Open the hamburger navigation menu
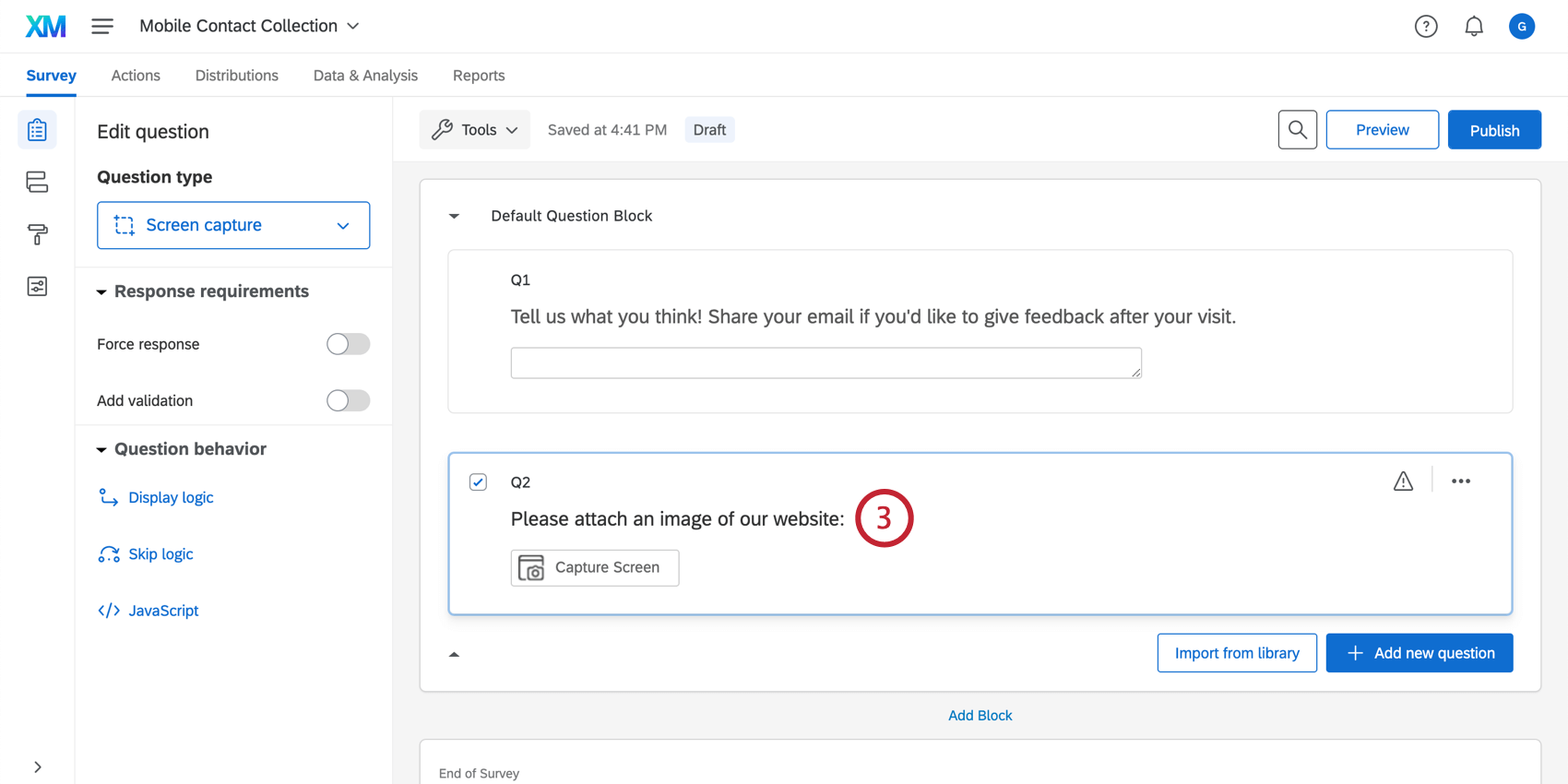Image resolution: width=1568 pixels, height=784 pixels. click(102, 26)
